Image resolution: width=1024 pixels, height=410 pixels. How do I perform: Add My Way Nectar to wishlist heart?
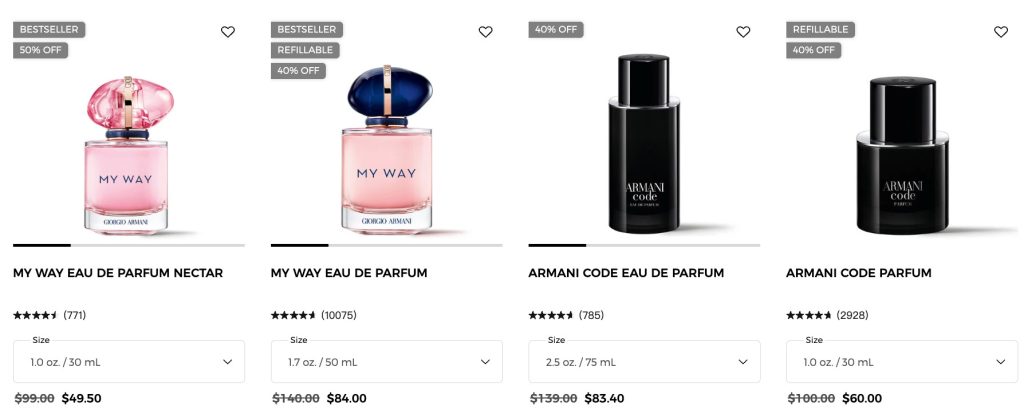[x=227, y=31]
